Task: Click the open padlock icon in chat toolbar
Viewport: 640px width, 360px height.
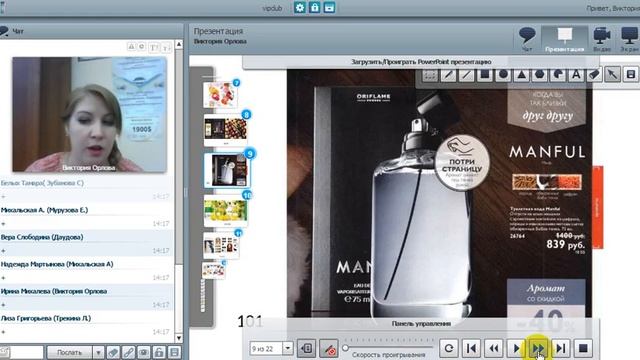Action: click(x=159, y=352)
